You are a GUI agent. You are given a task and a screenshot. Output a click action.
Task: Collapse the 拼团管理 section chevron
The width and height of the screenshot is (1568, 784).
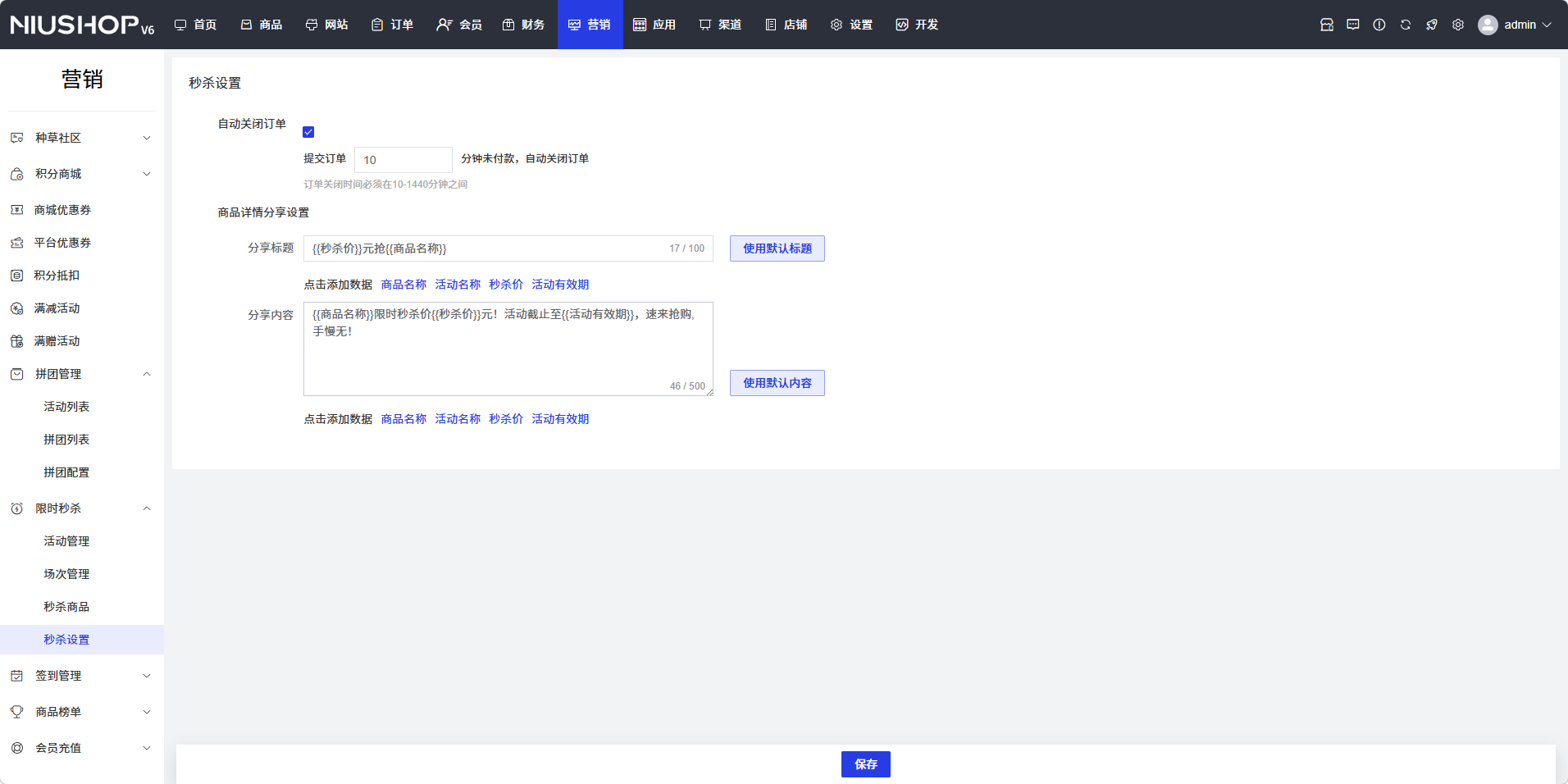point(147,374)
